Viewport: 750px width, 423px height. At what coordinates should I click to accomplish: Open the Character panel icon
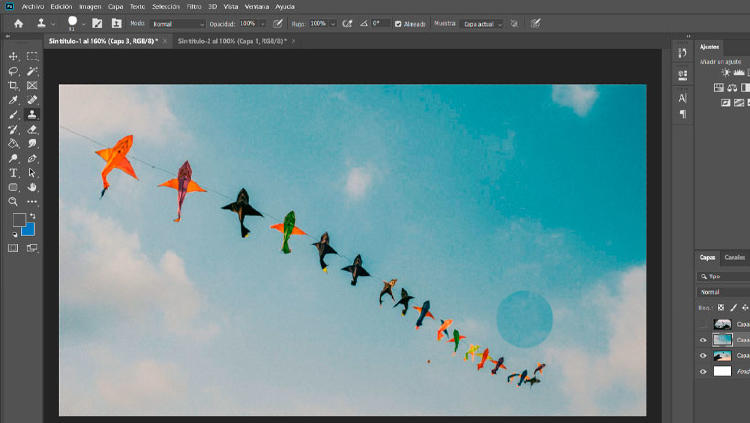683,98
